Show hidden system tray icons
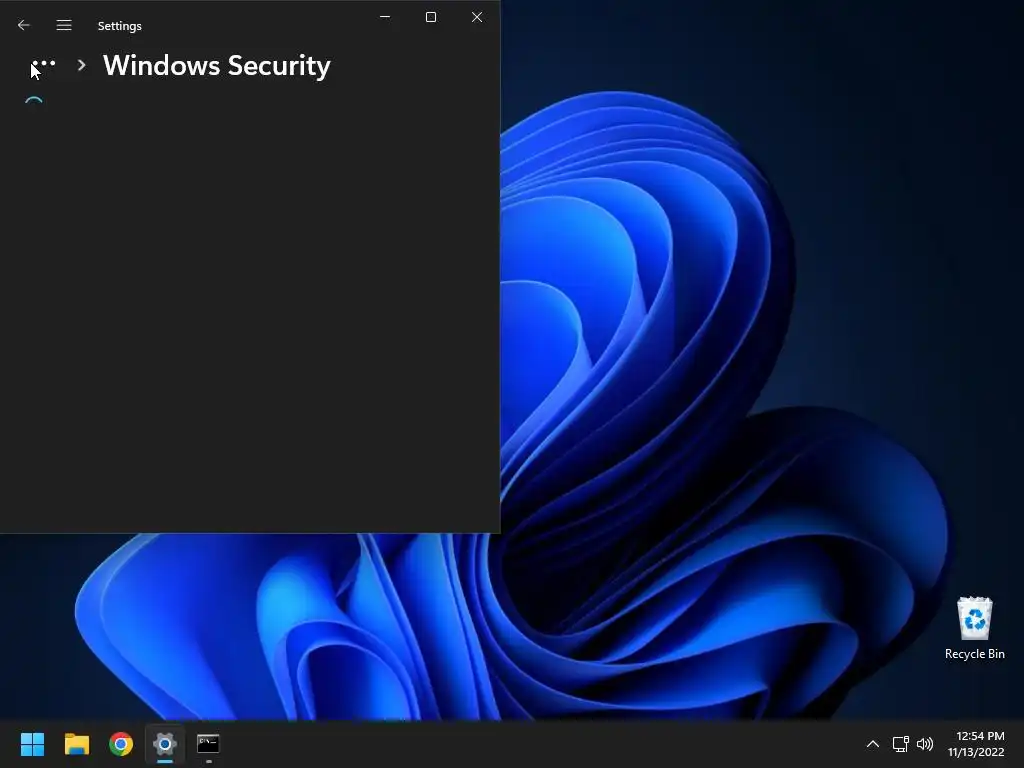The width and height of the screenshot is (1024, 768). [x=872, y=744]
